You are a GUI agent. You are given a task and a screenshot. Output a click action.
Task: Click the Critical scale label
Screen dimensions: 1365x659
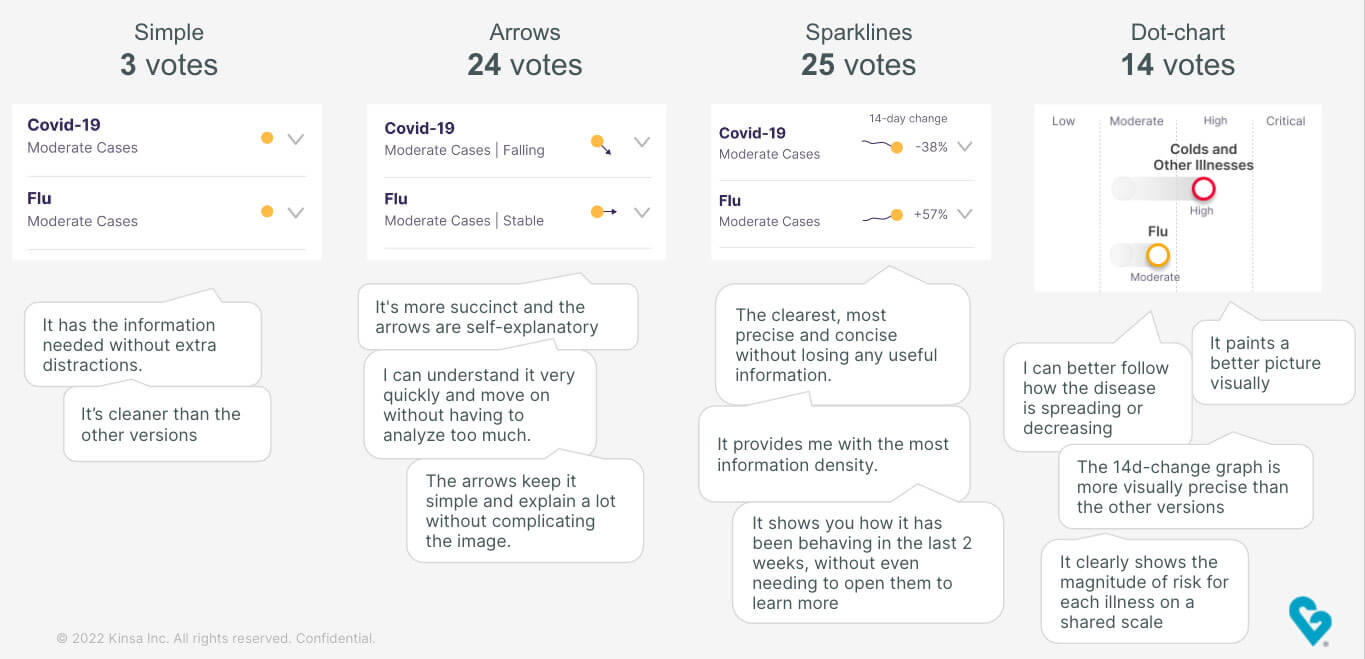click(1285, 121)
